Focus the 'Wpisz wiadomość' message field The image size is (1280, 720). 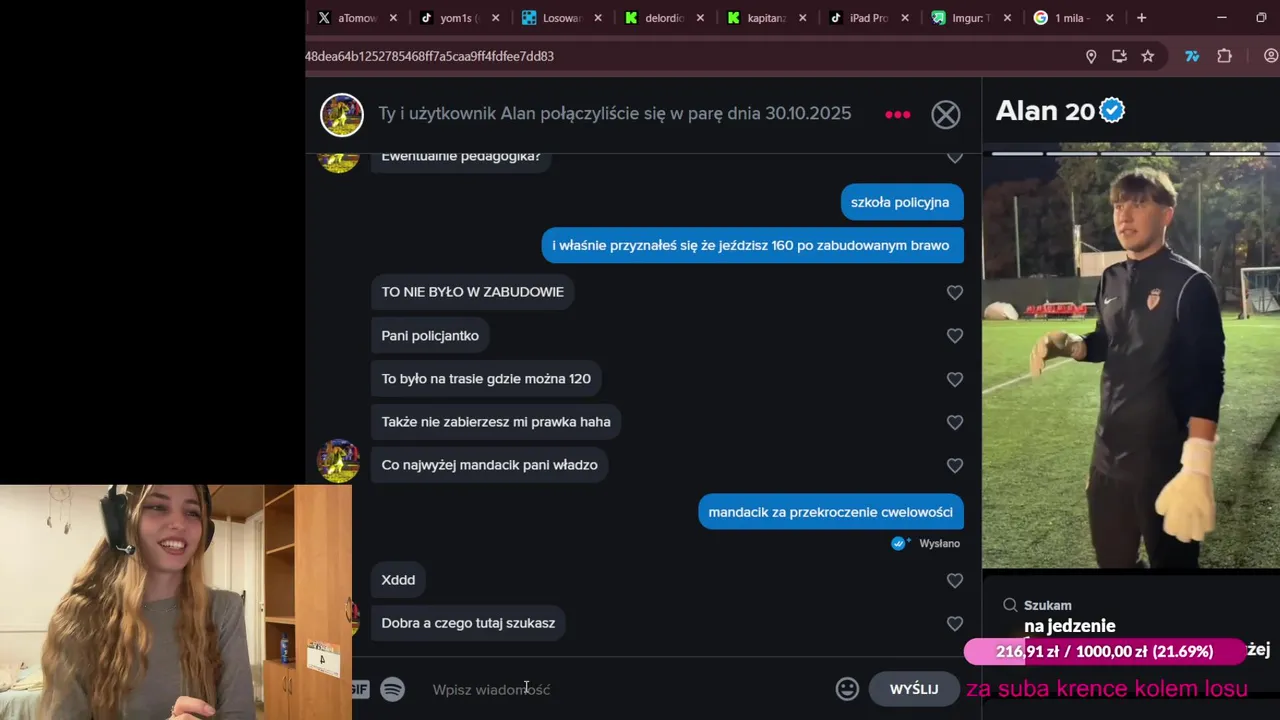coord(620,689)
